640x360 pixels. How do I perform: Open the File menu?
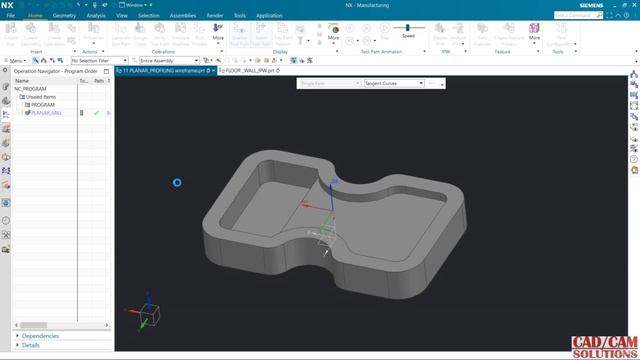coord(11,16)
